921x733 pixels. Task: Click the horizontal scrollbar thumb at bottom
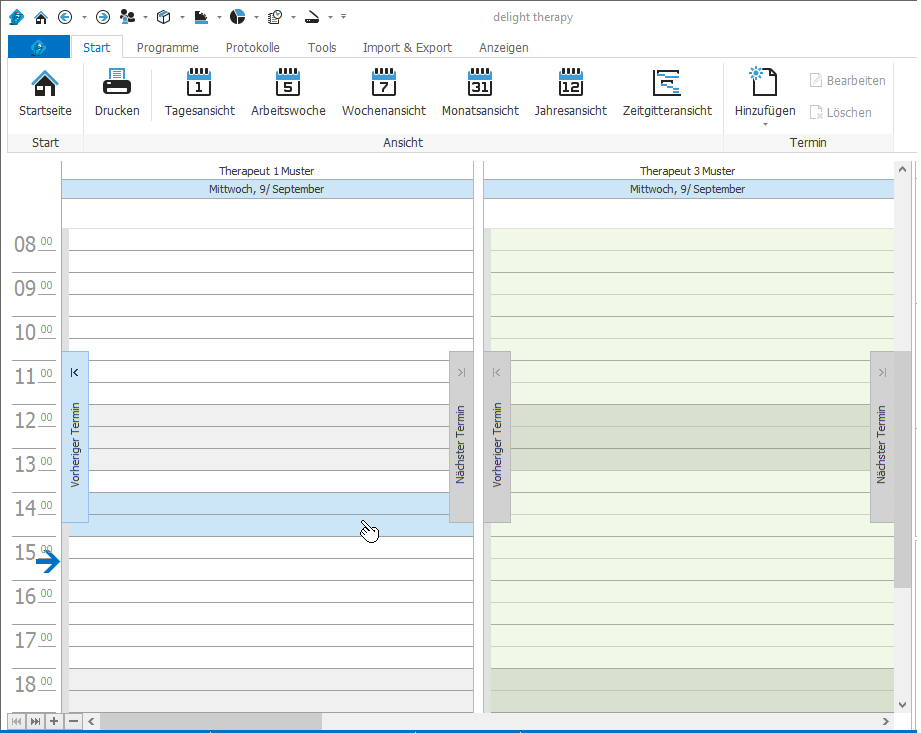coord(210,721)
